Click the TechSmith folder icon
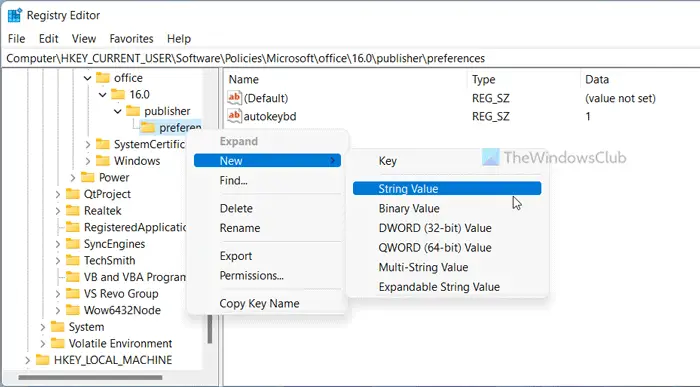 coord(72,260)
